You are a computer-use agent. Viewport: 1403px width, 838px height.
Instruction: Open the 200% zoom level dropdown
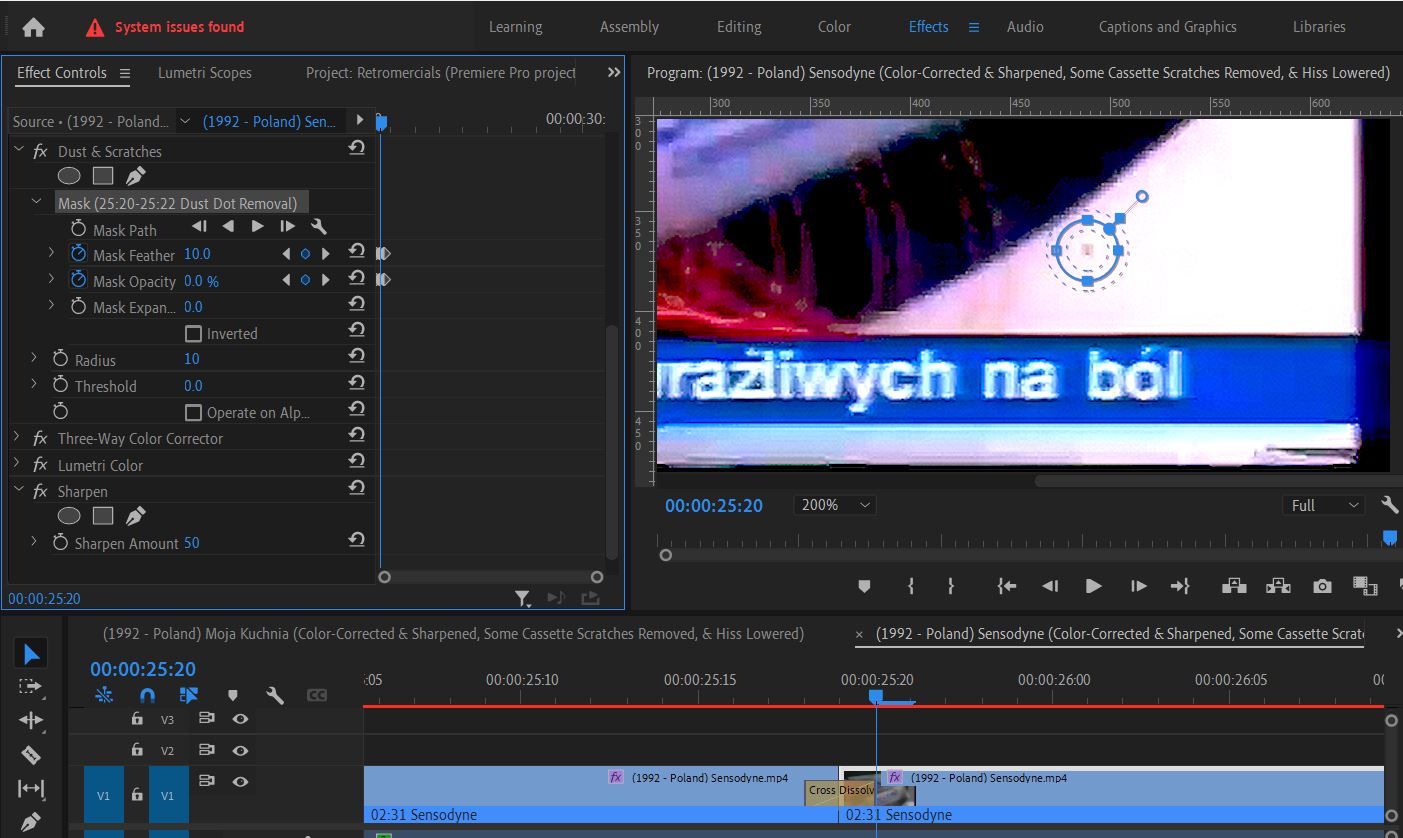click(835, 505)
